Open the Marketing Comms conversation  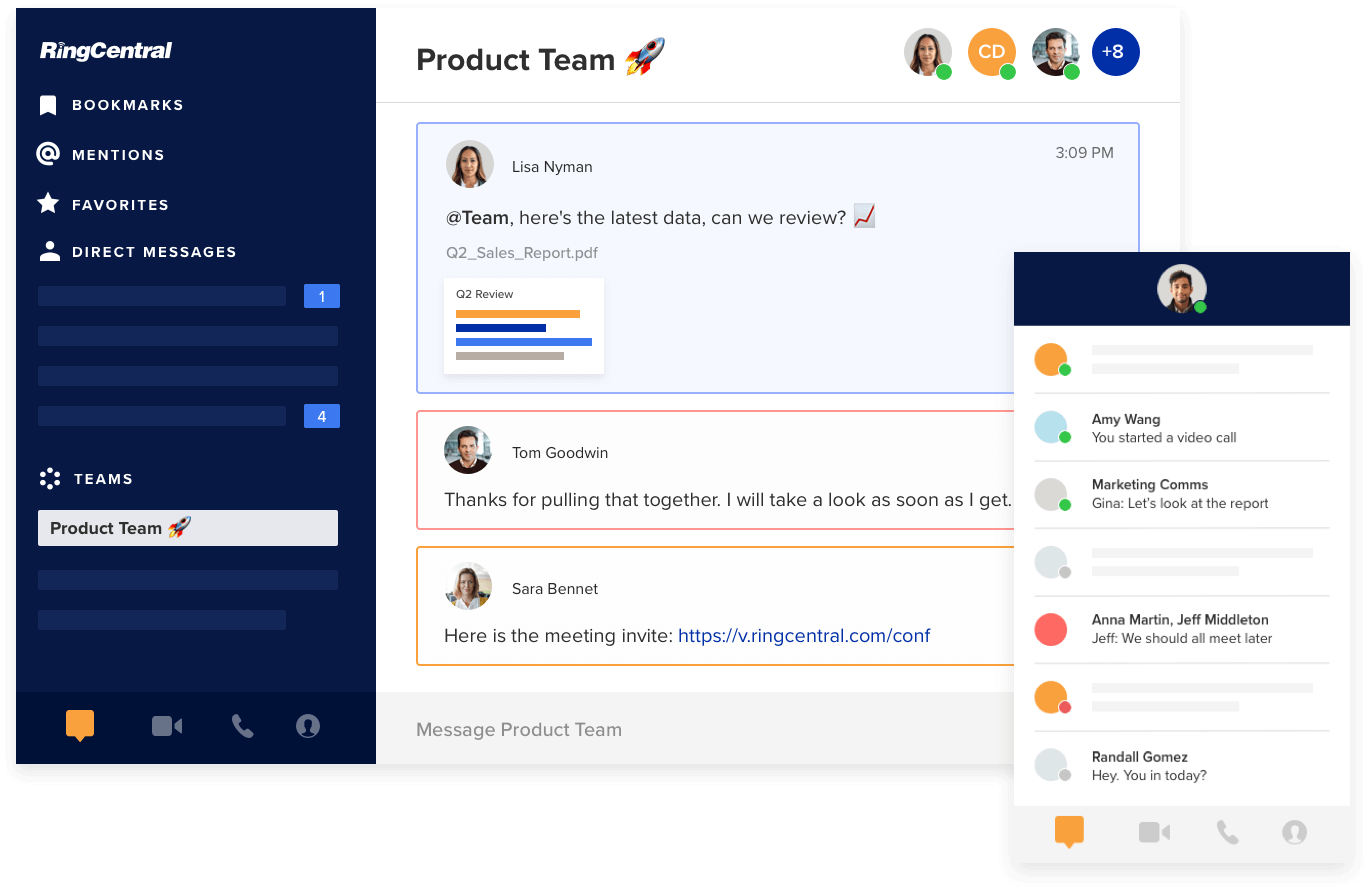tap(1181, 494)
